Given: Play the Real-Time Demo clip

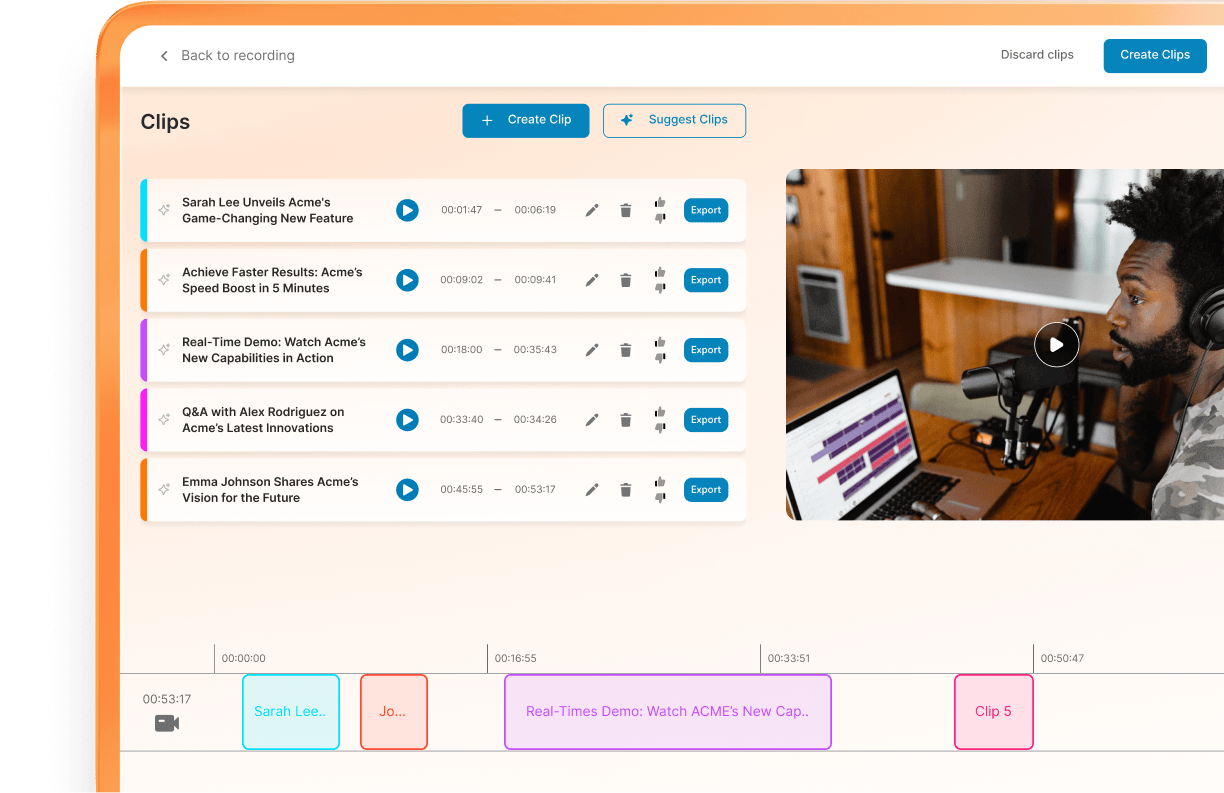Looking at the screenshot, I should [x=407, y=350].
